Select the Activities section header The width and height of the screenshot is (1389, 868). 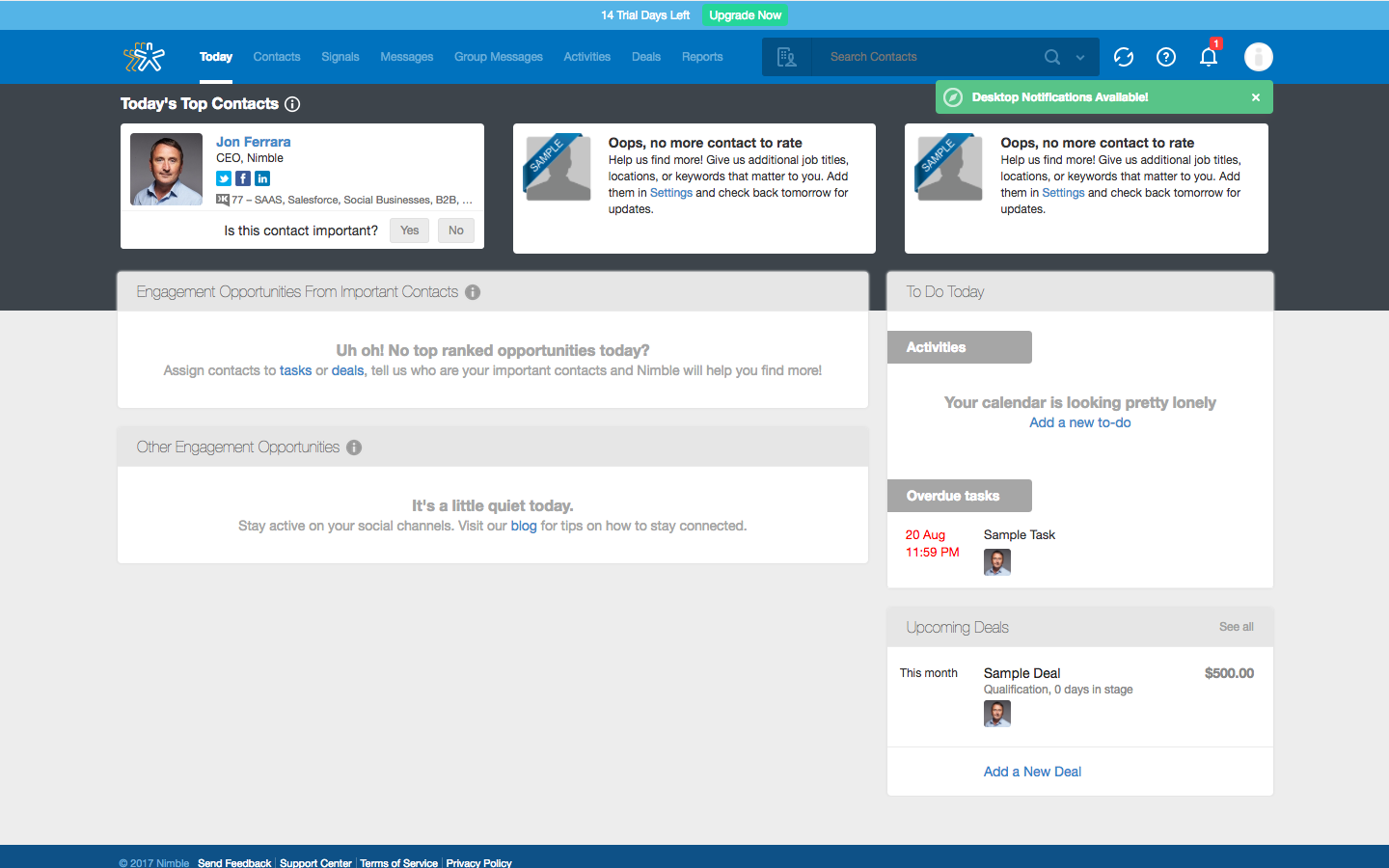(960, 347)
